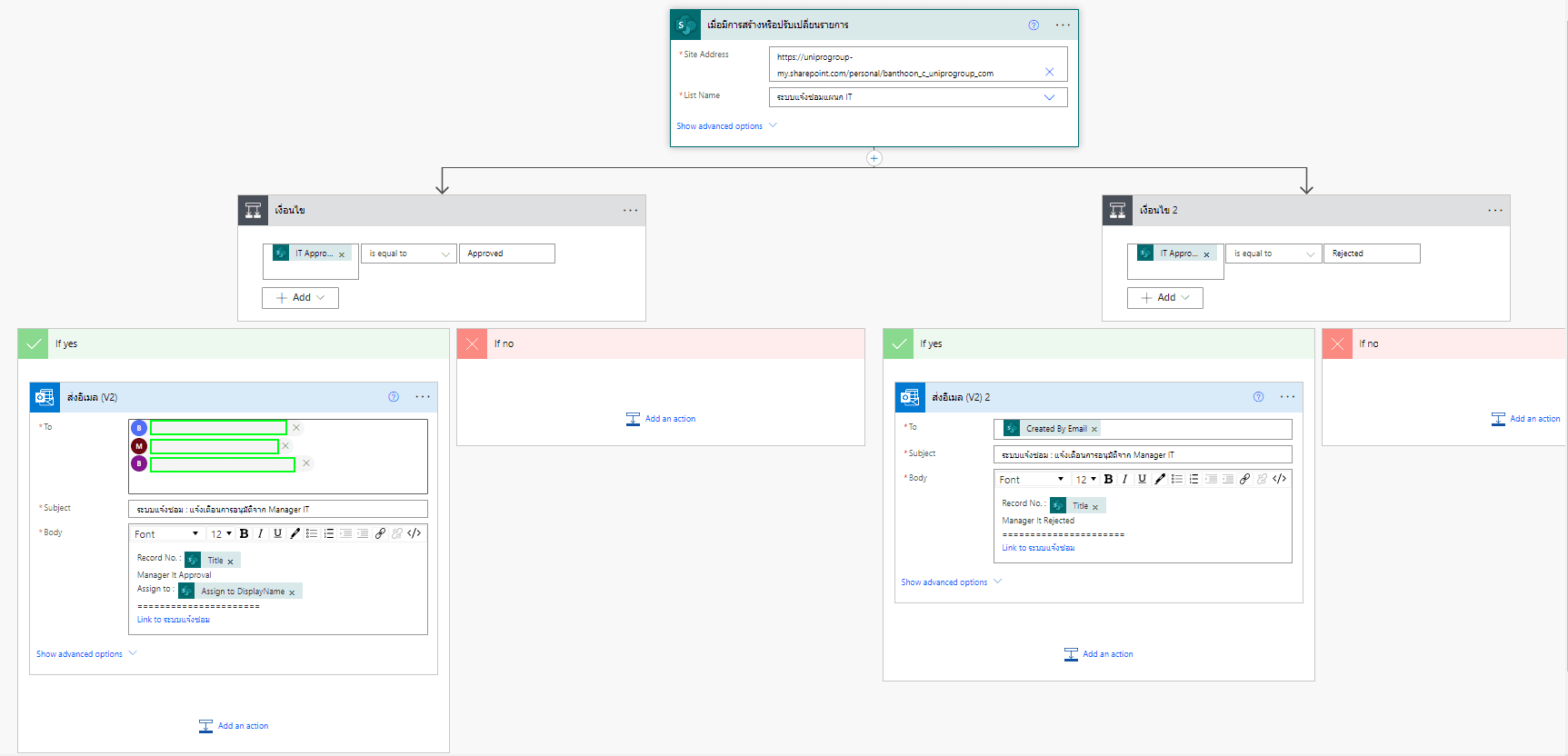The width and height of the screenshot is (1568, 756).
Task: Expand trigger's Show advanced options
Action: (726, 126)
